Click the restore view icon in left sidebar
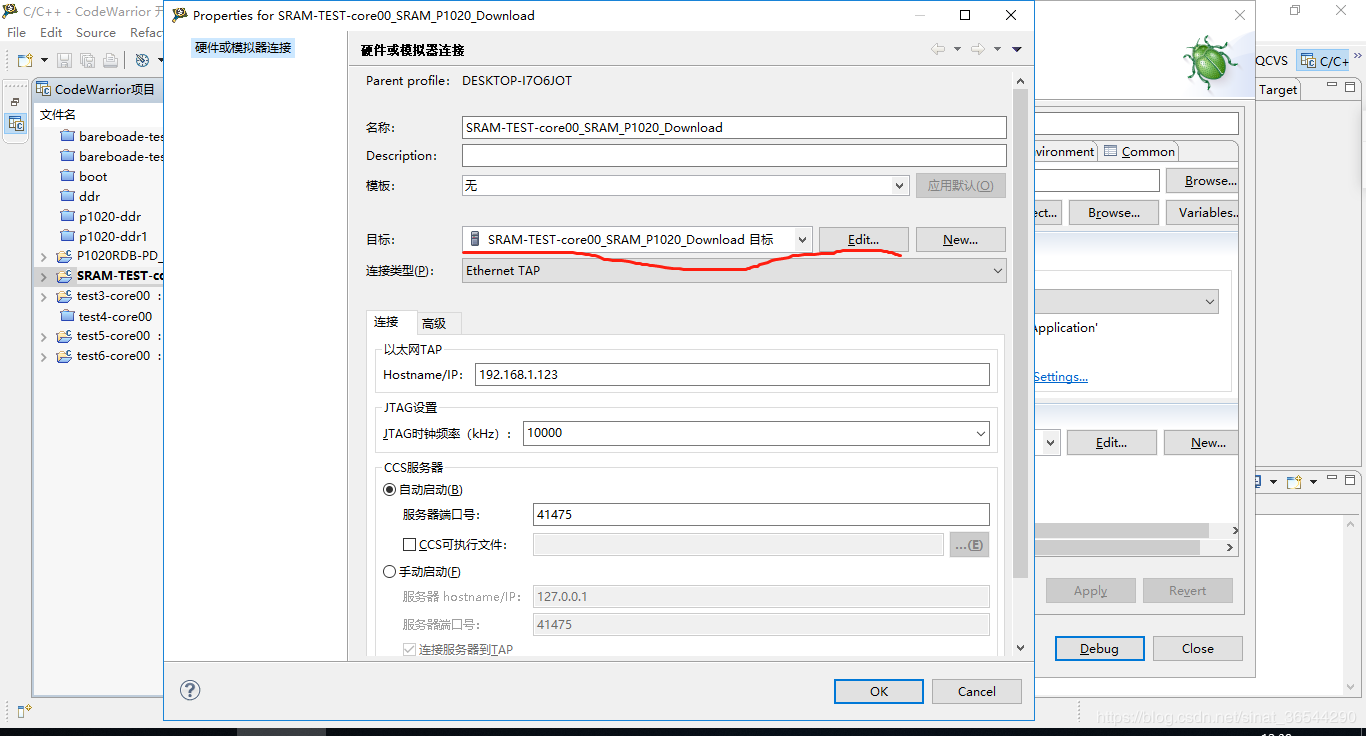This screenshot has height=736, width=1366. click(x=15, y=102)
